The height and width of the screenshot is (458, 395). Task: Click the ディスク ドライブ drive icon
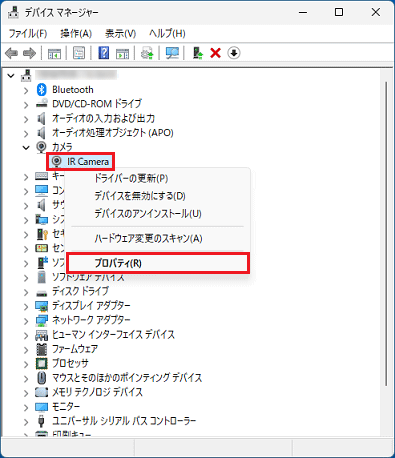(41, 293)
